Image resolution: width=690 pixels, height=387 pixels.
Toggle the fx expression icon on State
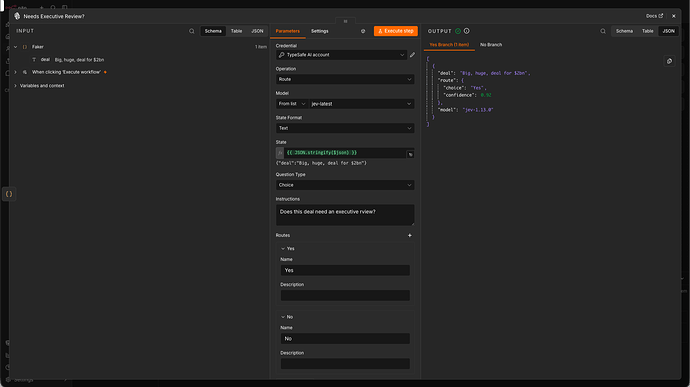point(280,153)
